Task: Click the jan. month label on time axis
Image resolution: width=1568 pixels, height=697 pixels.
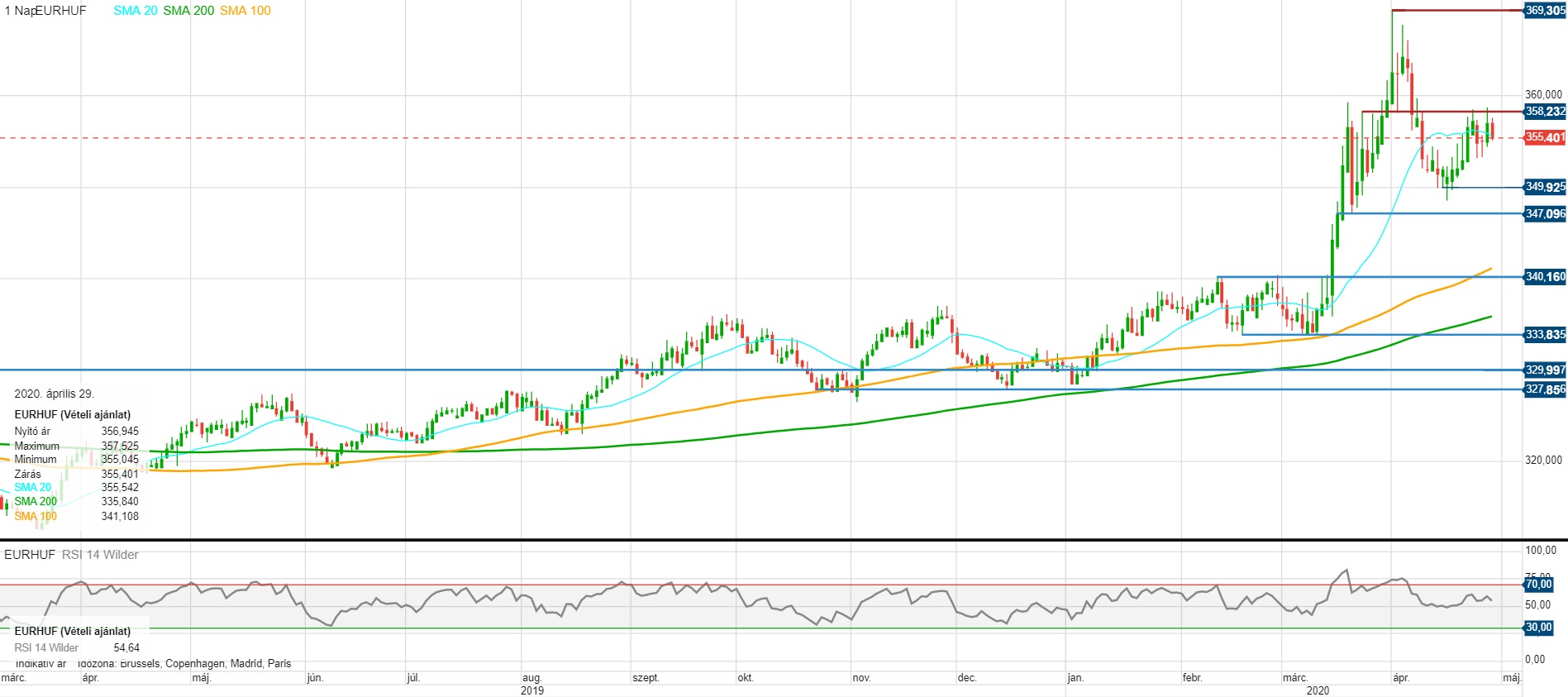Action: click(1075, 678)
